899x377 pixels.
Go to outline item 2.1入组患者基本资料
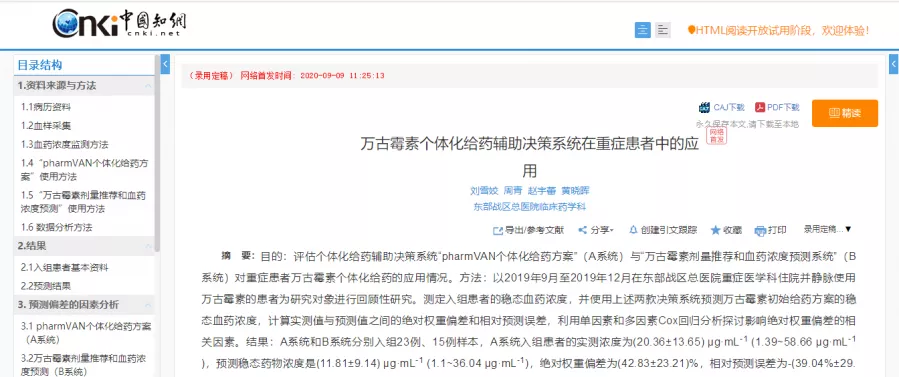[x=65, y=267]
